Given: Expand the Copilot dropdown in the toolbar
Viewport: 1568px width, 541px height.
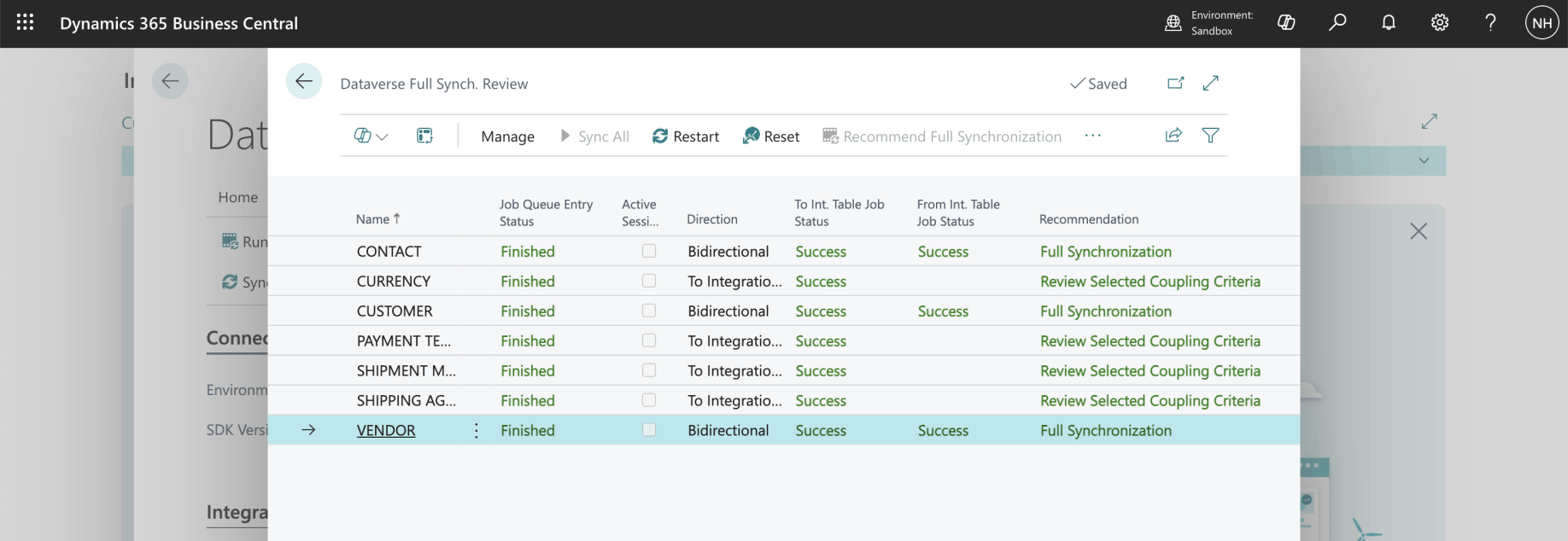Looking at the screenshot, I should click(x=371, y=137).
